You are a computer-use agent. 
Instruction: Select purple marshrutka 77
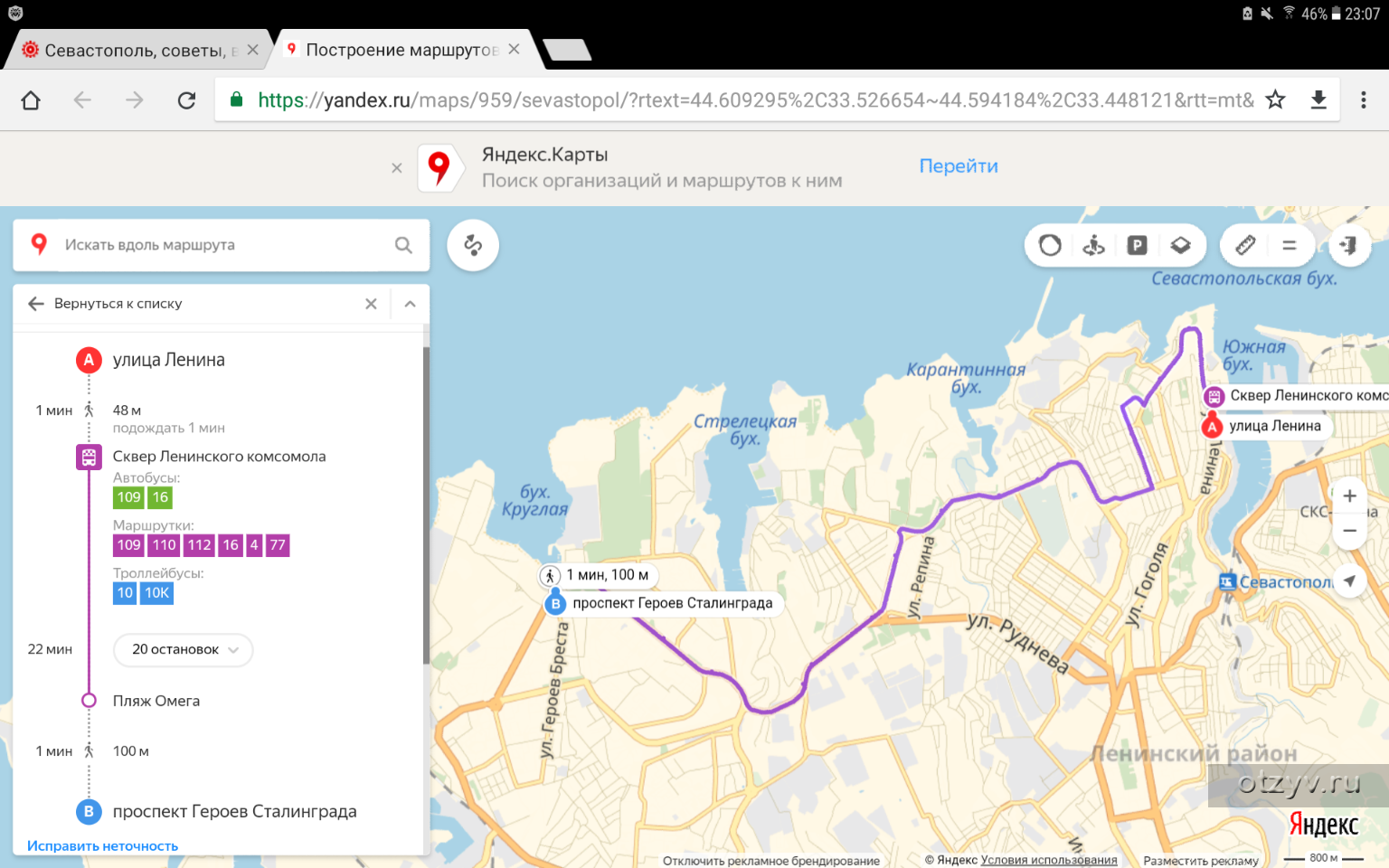[x=278, y=545]
